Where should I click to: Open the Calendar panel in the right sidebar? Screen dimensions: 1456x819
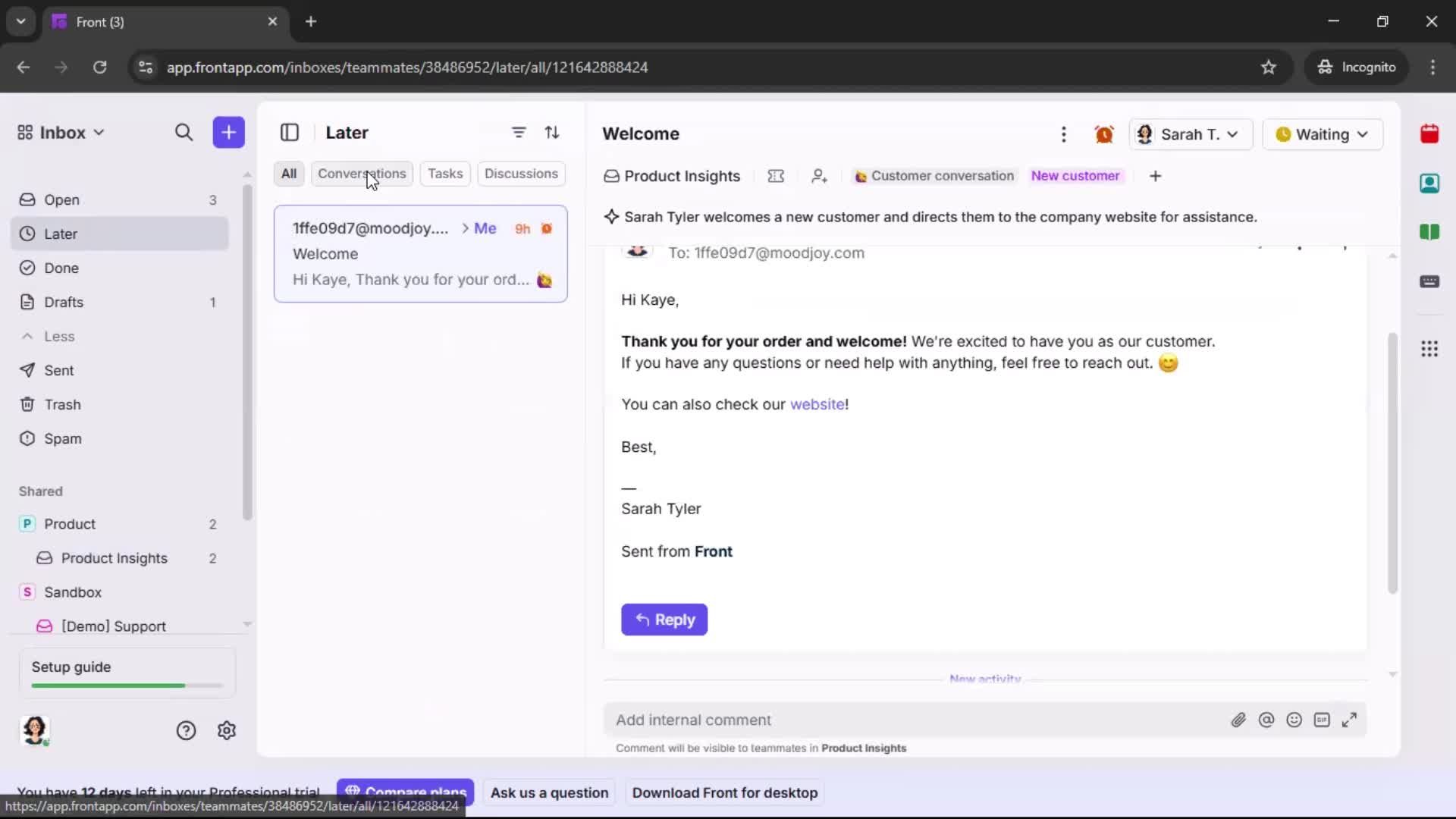point(1430,133)
